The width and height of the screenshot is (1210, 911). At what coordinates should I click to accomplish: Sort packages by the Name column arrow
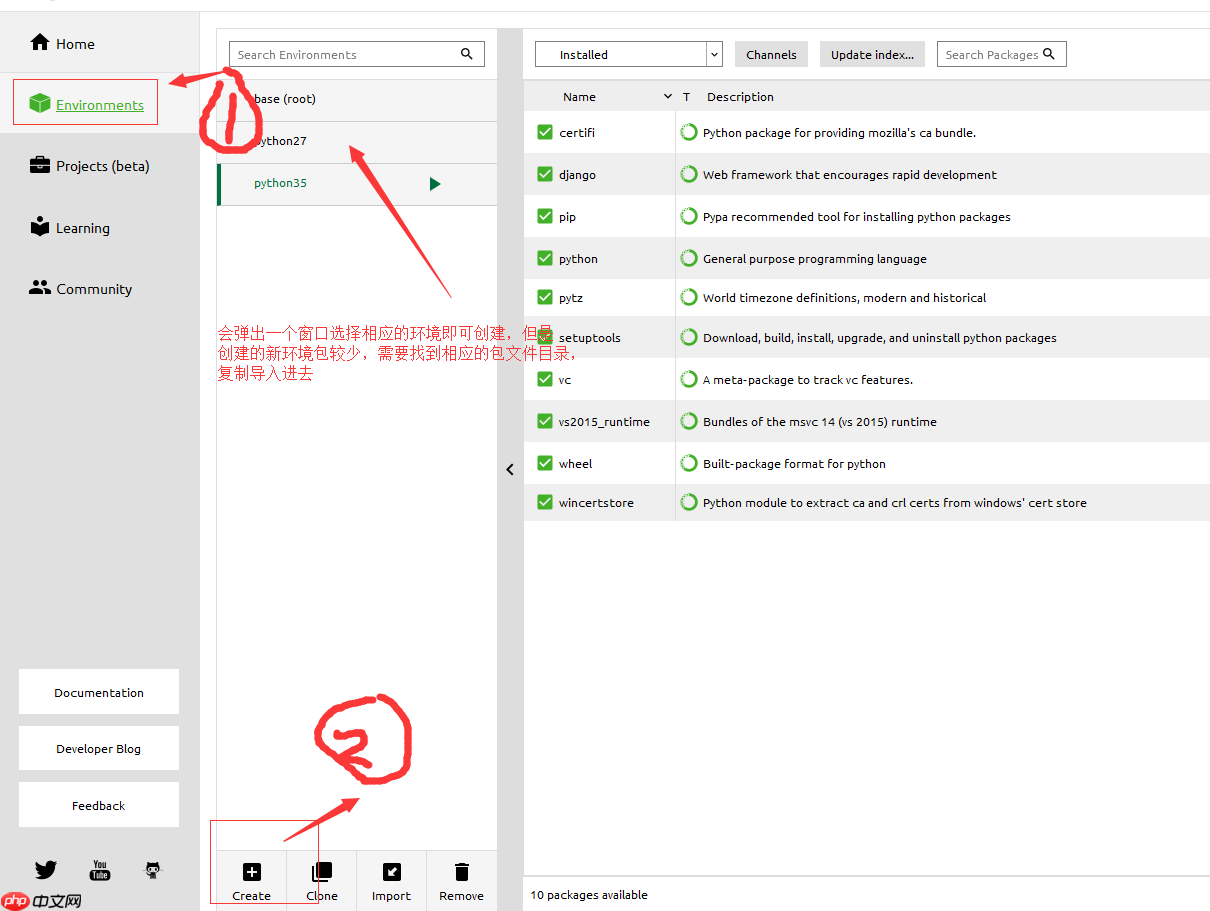click(668, 96)
